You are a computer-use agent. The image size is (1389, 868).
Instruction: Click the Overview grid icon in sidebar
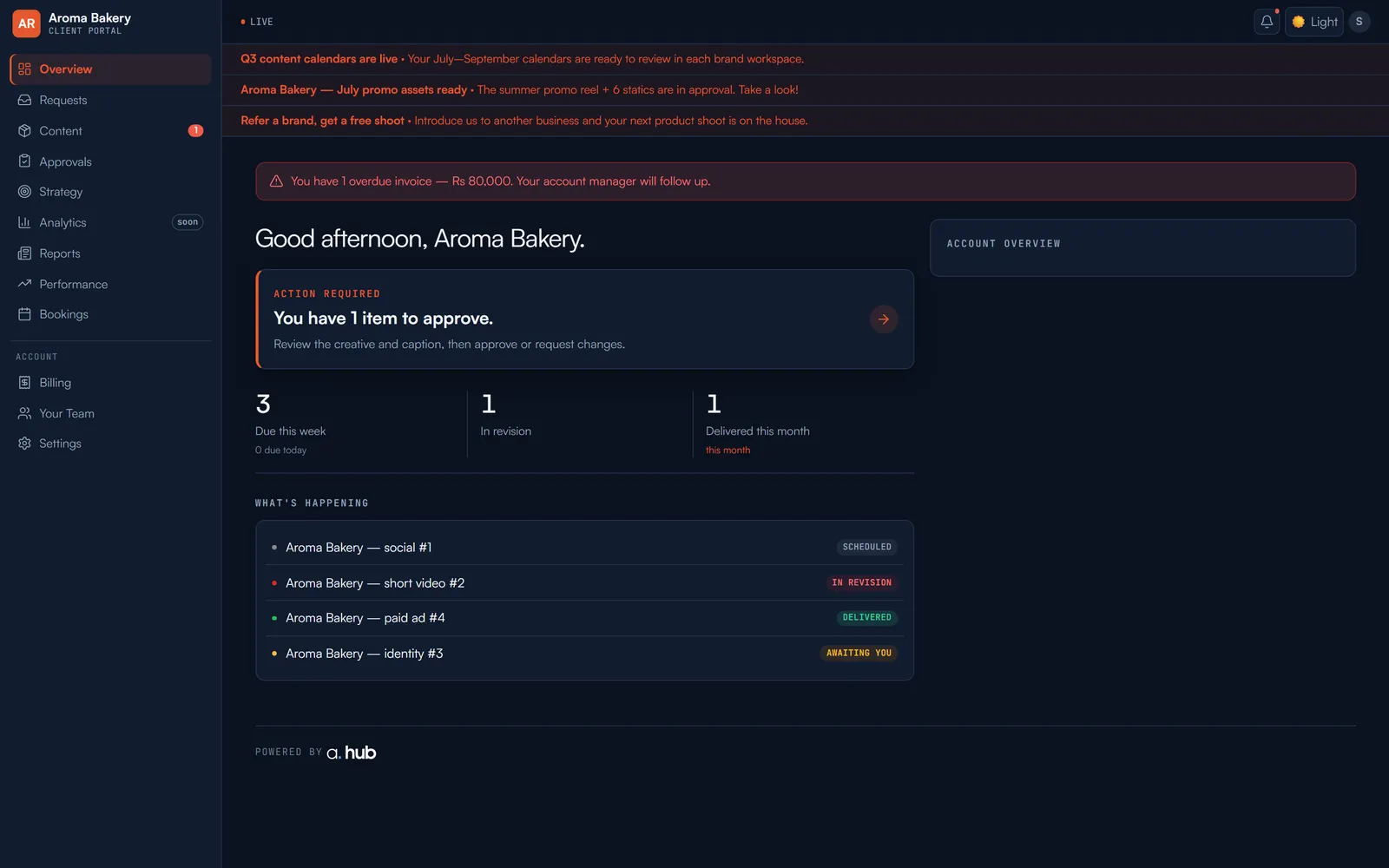pyautogui.click(x=24, y=69)
